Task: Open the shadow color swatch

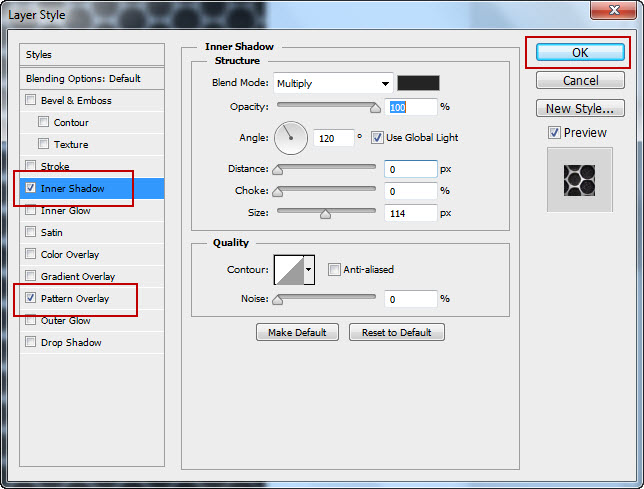Action: (418, 83)
